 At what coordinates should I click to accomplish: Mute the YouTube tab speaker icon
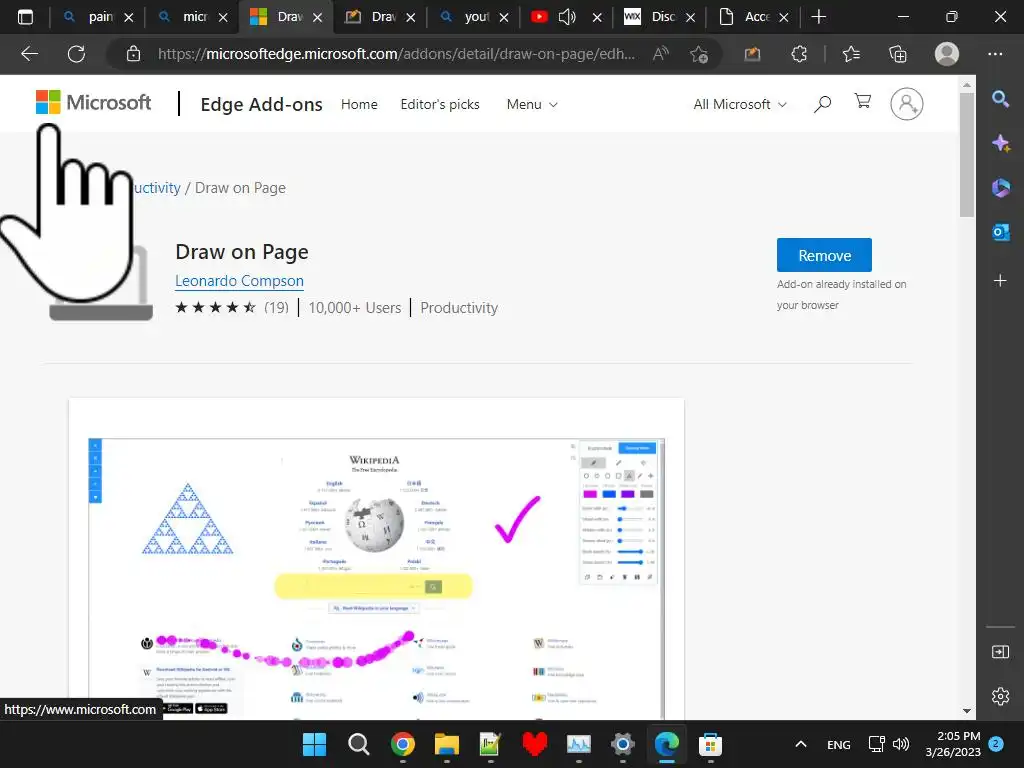coord(568,17)
